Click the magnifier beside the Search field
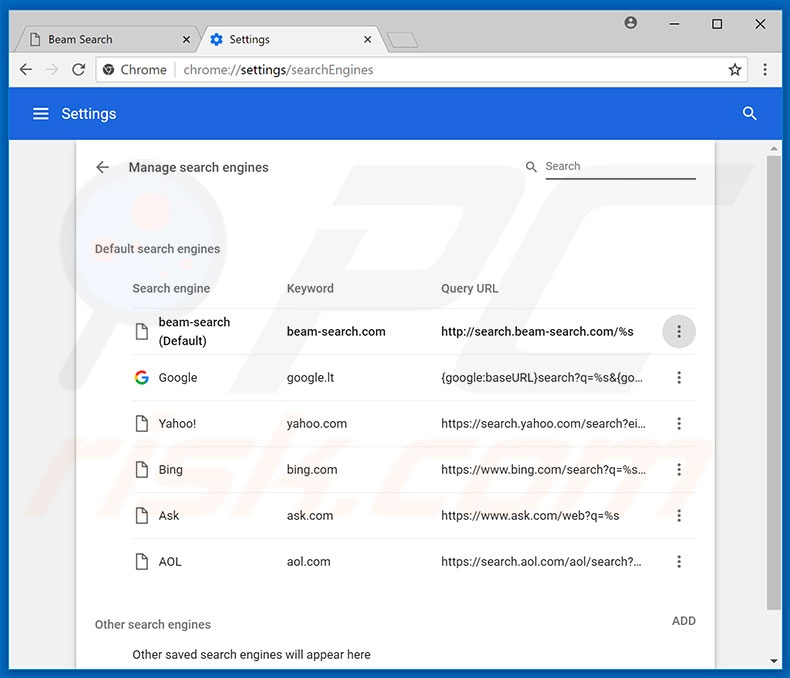The image size is (790, 678). (x=531, y=167)
